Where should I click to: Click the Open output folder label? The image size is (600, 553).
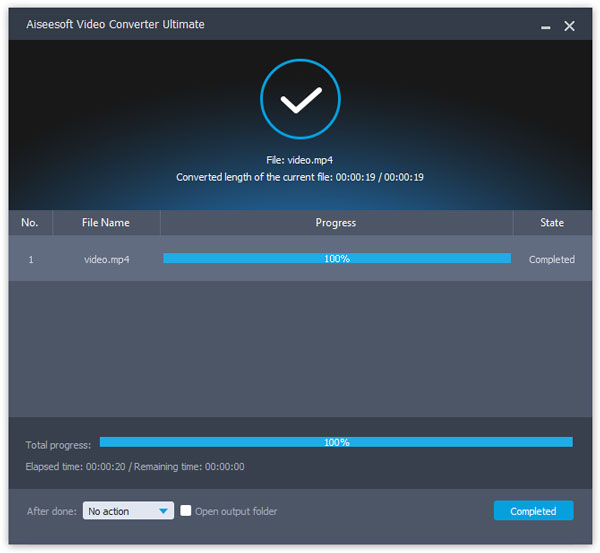tap(236, 512)
